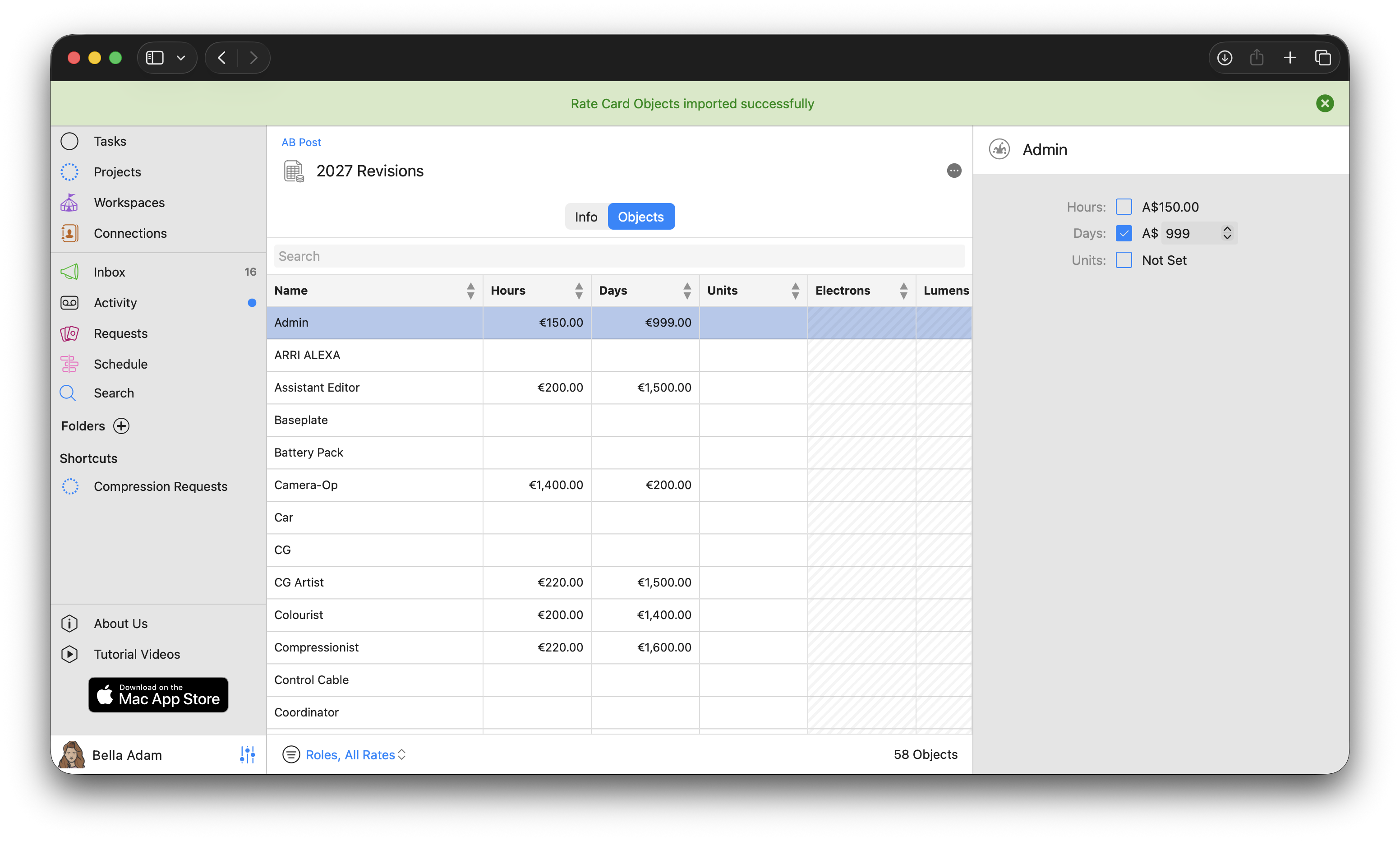Select the Assistant Editor row
Screen dimensions: 1400x841
point(619,388)
